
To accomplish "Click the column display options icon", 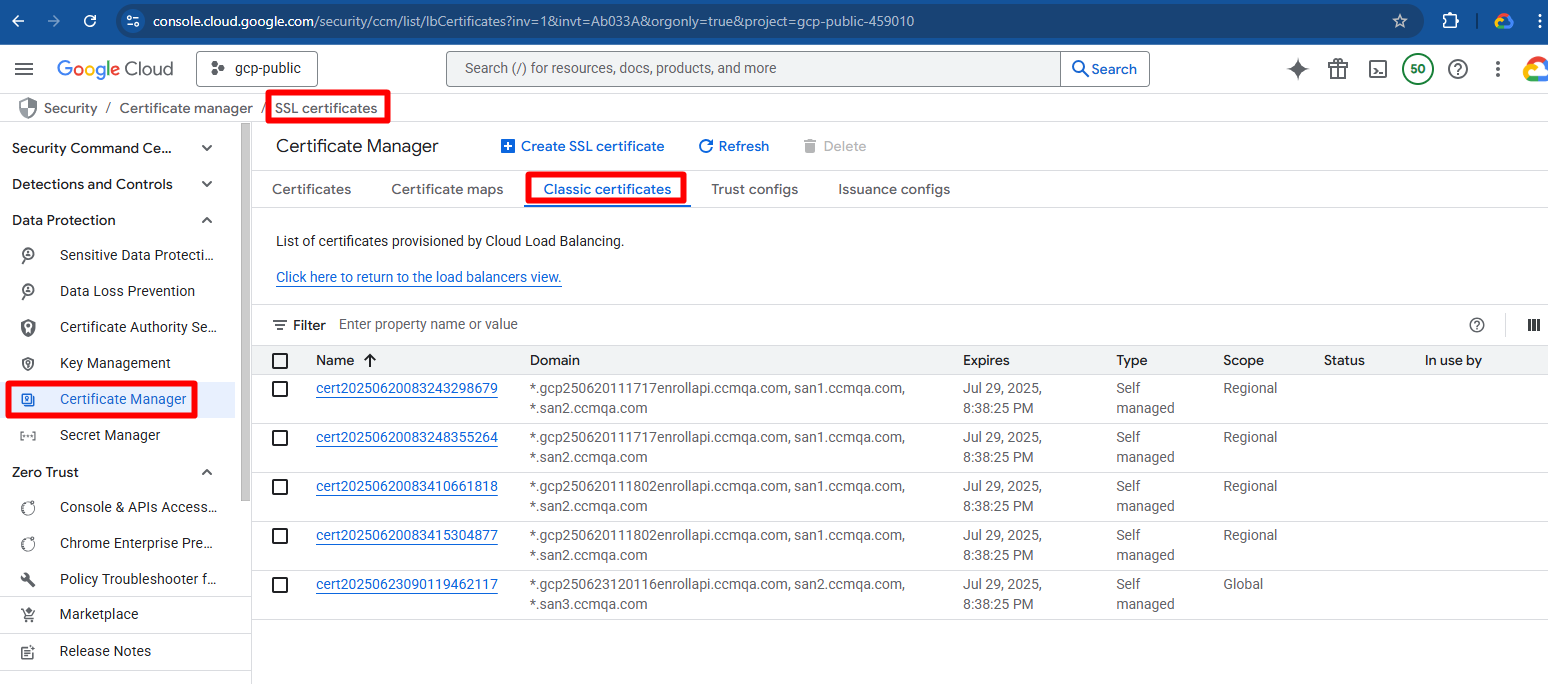I will (x=1533, y=325).
